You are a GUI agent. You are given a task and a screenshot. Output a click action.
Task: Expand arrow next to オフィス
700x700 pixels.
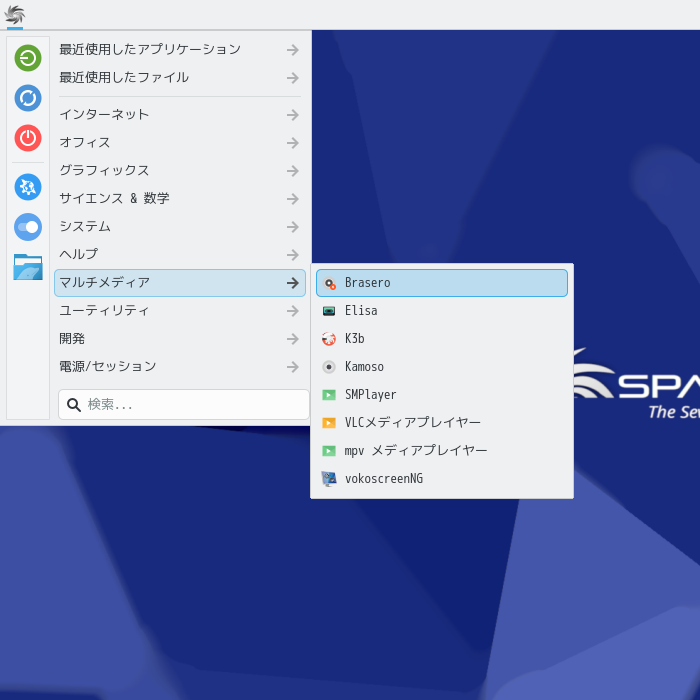(293, 143)
